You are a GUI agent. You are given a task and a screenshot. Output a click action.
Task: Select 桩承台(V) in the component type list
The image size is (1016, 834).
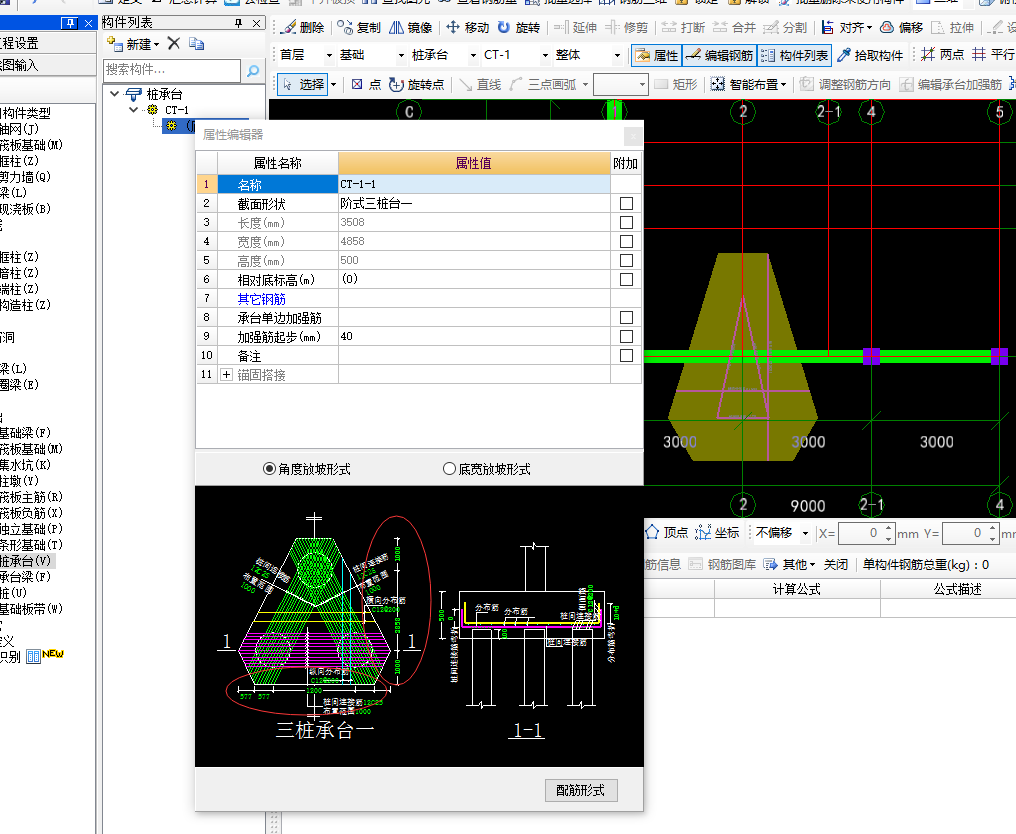25,561
